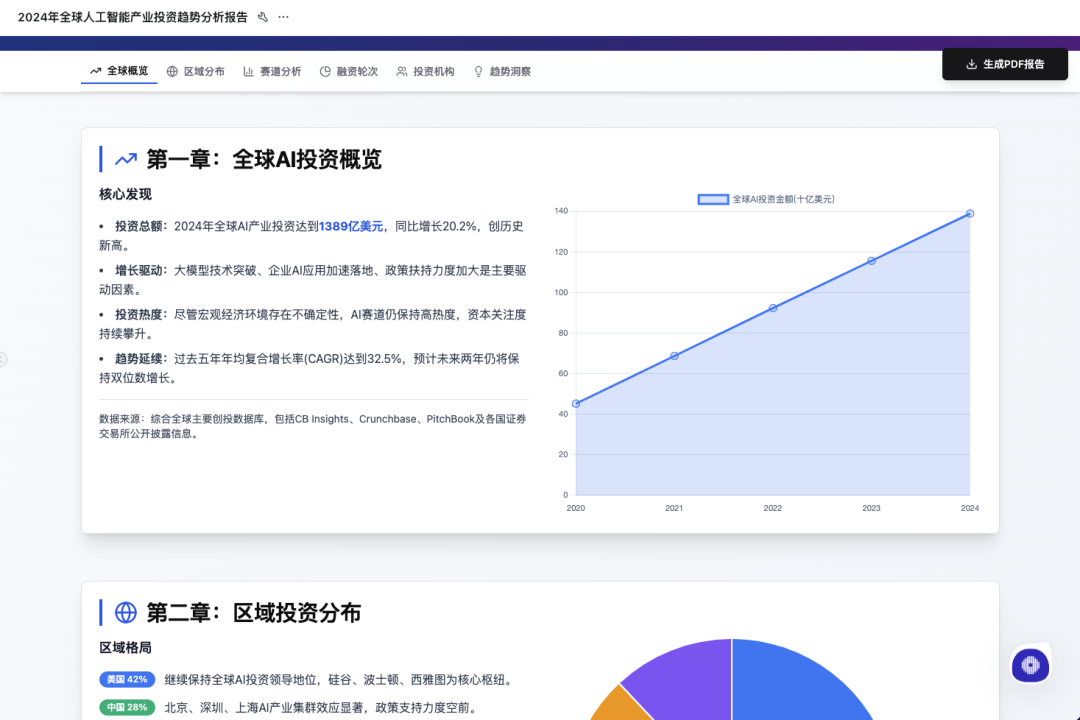Open the 区域分布 tab
The width and height of the screenshot is (1080, 720).
196,72
